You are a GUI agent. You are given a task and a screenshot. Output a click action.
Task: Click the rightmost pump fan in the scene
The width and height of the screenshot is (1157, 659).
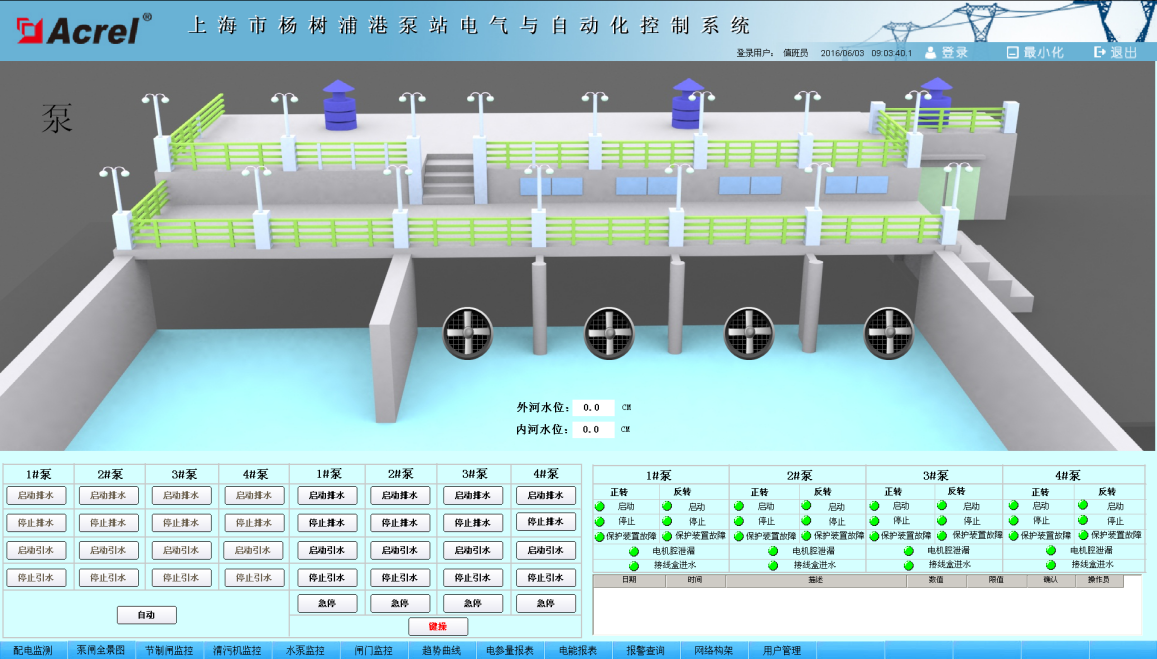(888, 332)
